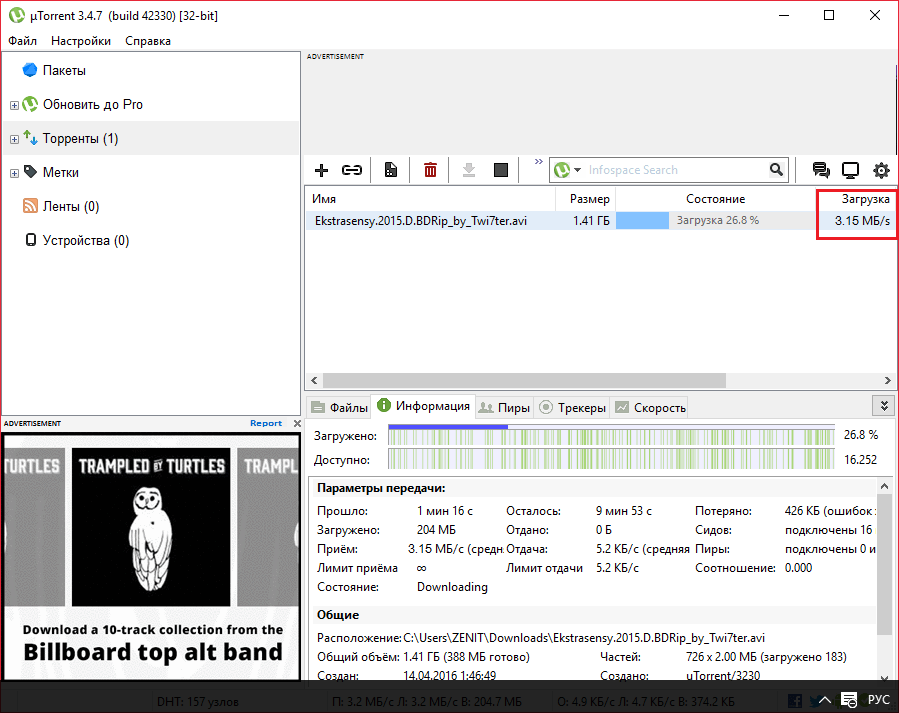Viewport: 899px width, 713px height.
Task: Sort torrents by Загрузка column header
Action: (x=865, y=199)
